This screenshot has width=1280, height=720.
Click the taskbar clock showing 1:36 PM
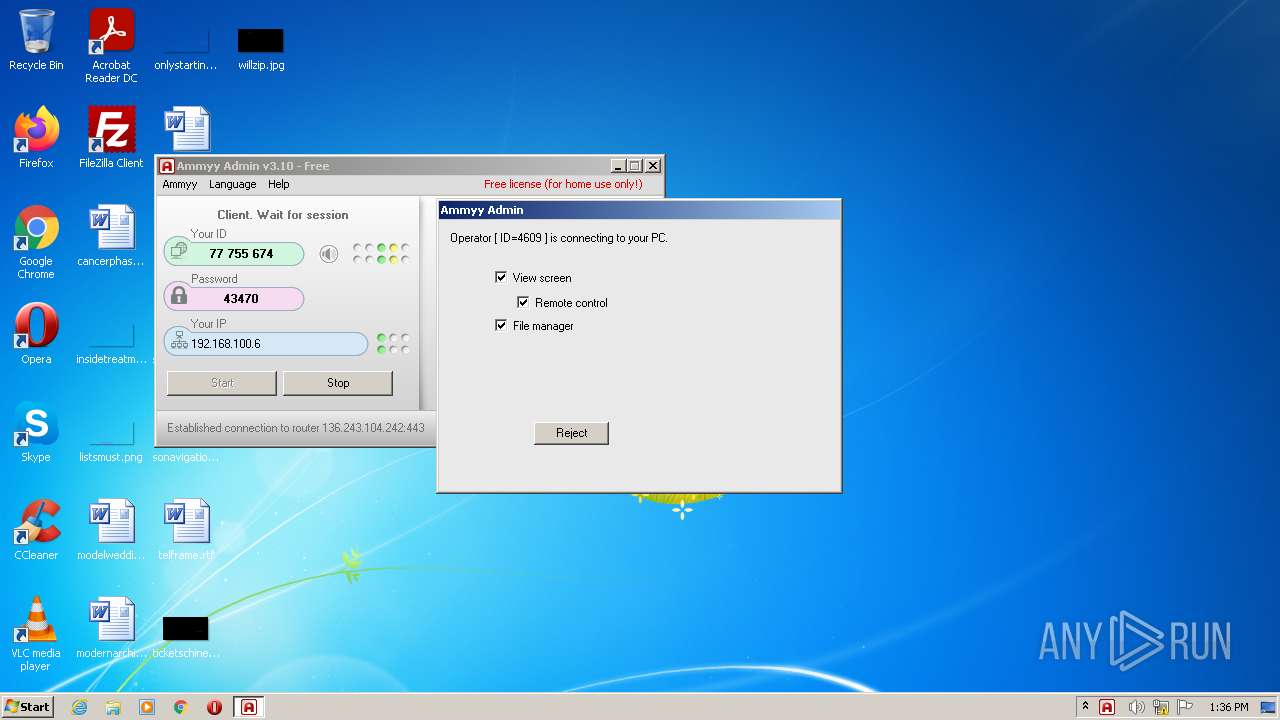[x=1228, y=707]
